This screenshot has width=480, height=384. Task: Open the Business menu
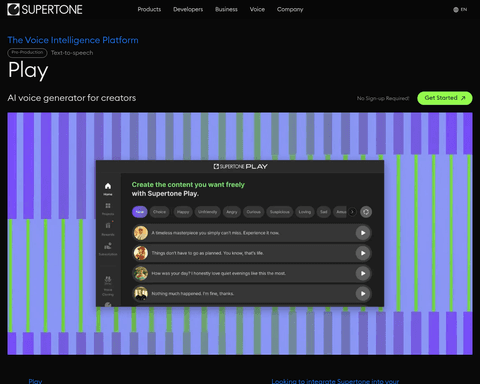pyautogui.click(x=226, y=9)
